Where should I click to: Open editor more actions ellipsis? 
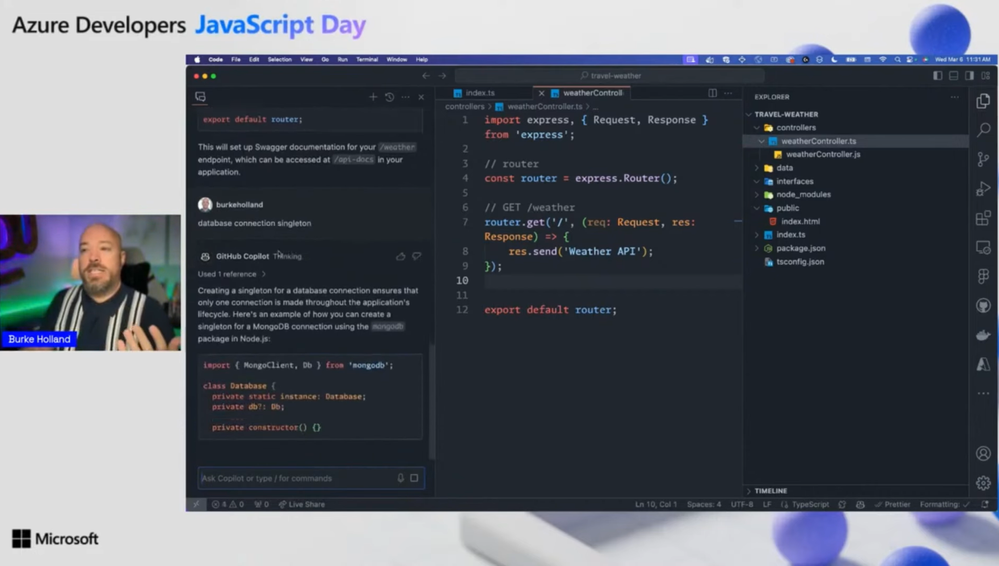[x=728, y=93]
